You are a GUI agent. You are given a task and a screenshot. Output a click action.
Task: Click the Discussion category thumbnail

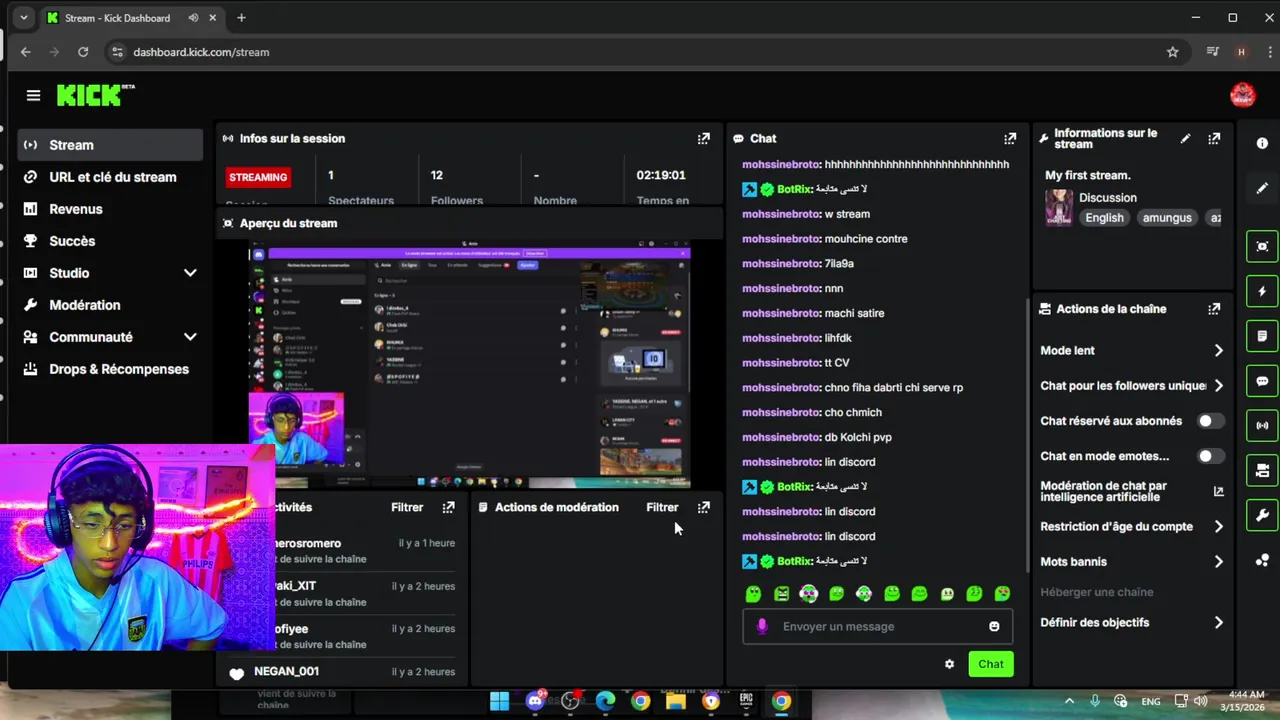(x=1059, y=207)
